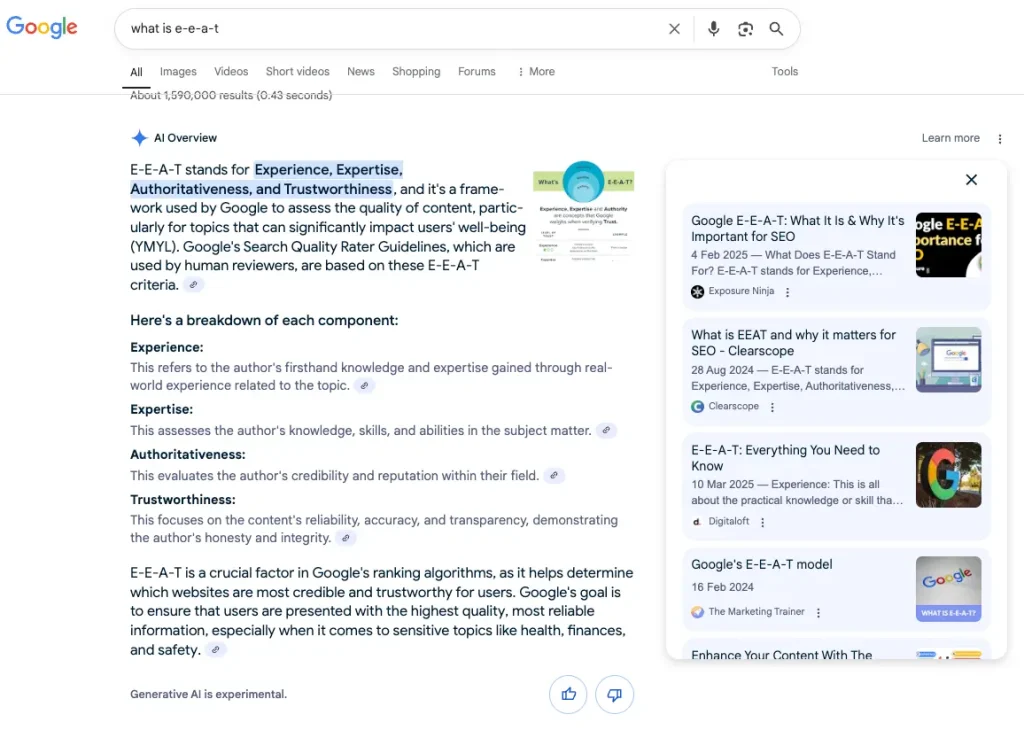The height and width of the screenshot is (730, 1024).
Task: Give thumbs up to AI Overview
Action: tap(568, 694)
